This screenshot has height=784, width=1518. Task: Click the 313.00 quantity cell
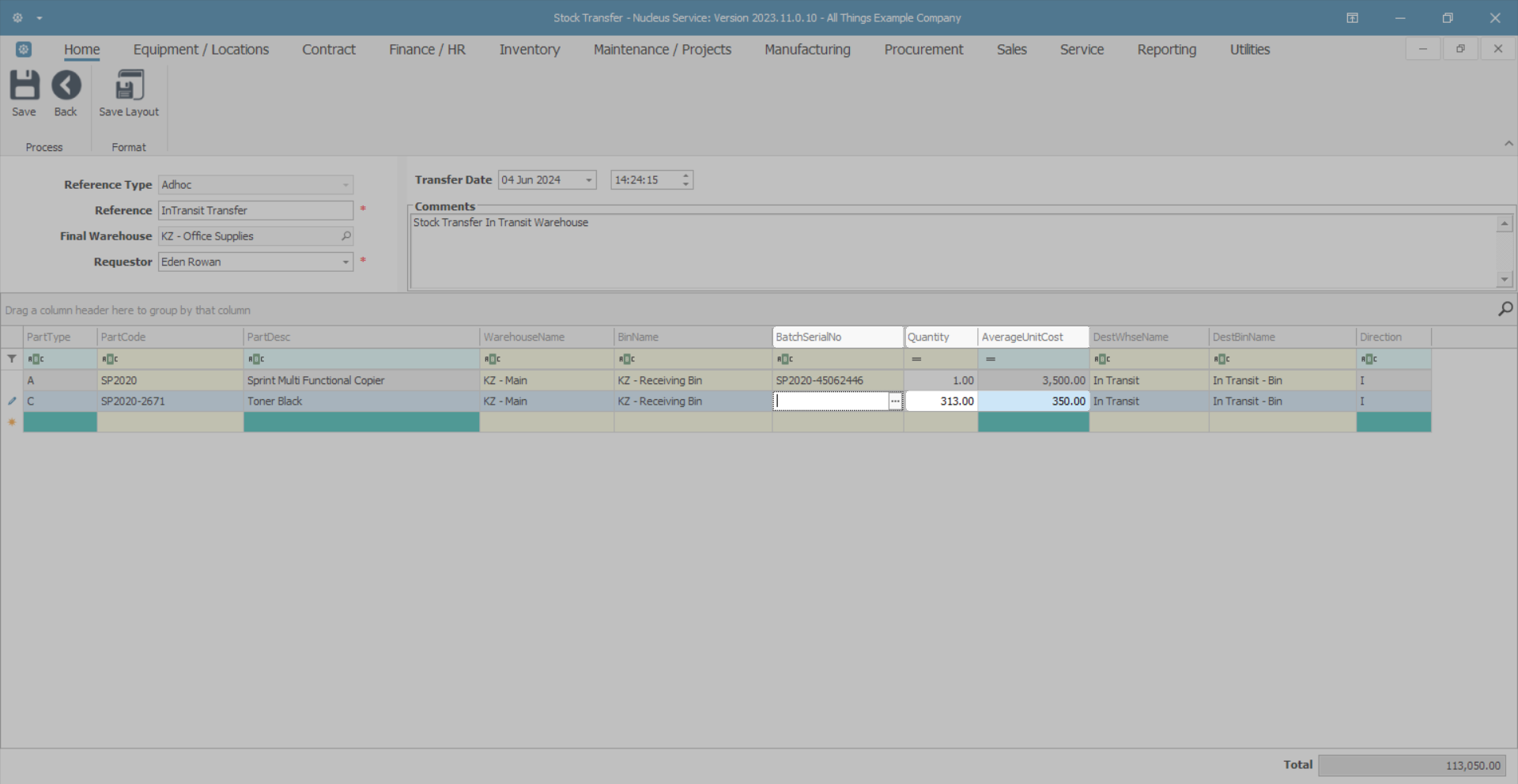point(941,401)
